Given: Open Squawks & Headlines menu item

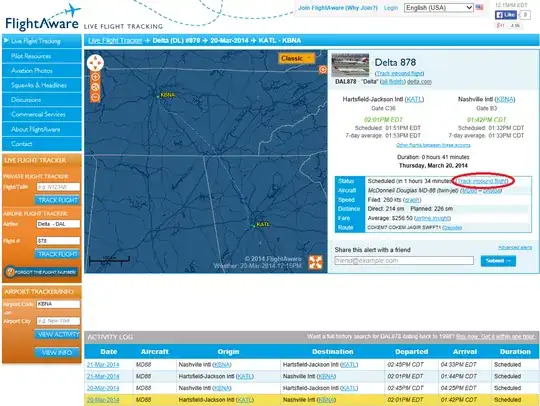Looking at the screenshot, I should 42,85.
